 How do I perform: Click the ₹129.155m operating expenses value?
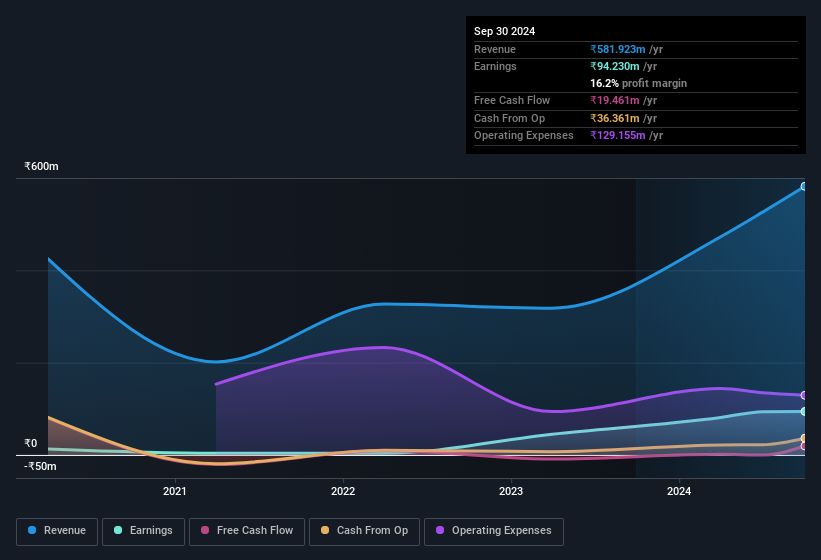[618, 135]
